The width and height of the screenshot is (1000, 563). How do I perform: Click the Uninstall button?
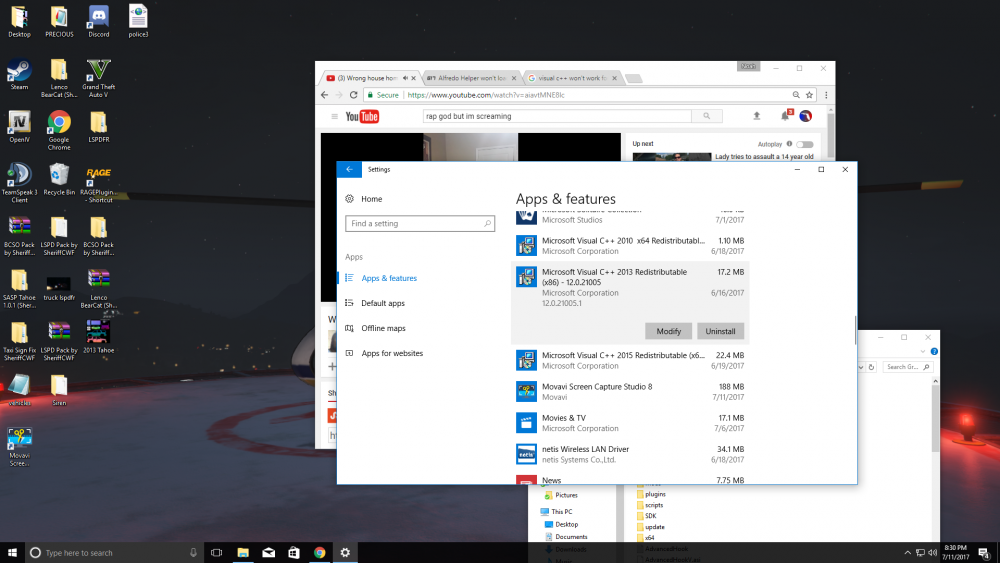pyautogui.click(x=720, y=331)
